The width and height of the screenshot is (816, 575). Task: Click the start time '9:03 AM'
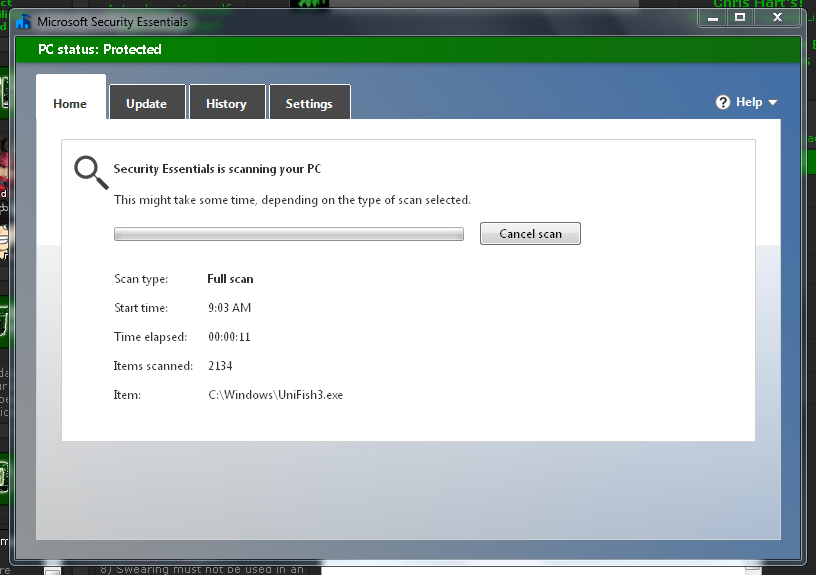click(230, 308)
